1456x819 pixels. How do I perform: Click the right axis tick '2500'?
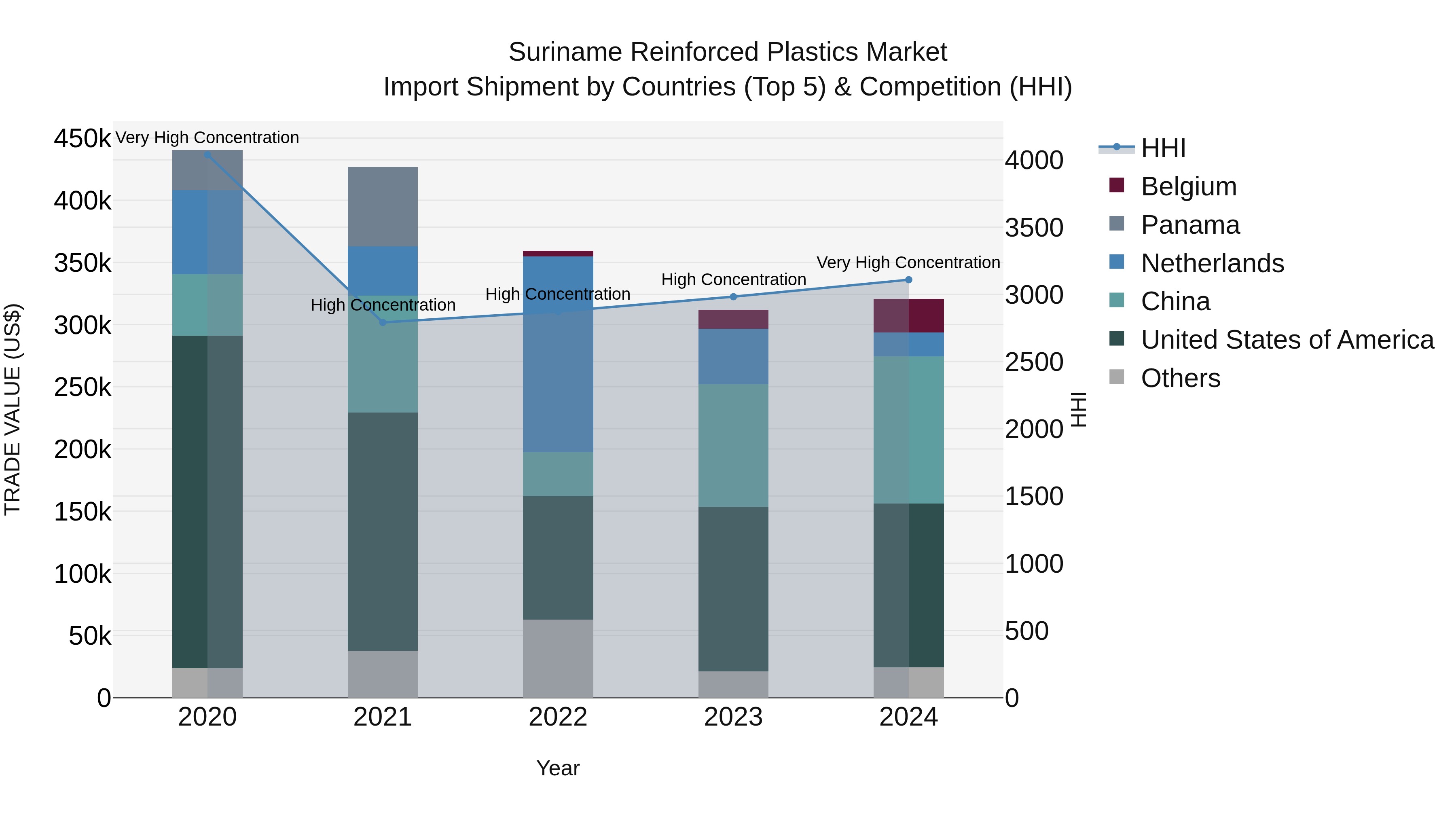pos(1034,362)
